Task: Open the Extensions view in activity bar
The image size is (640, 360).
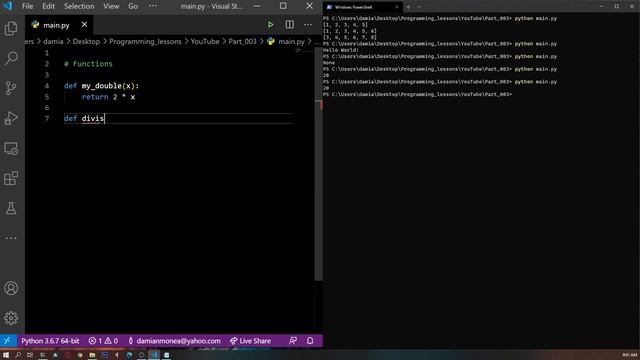Action: 11,178
